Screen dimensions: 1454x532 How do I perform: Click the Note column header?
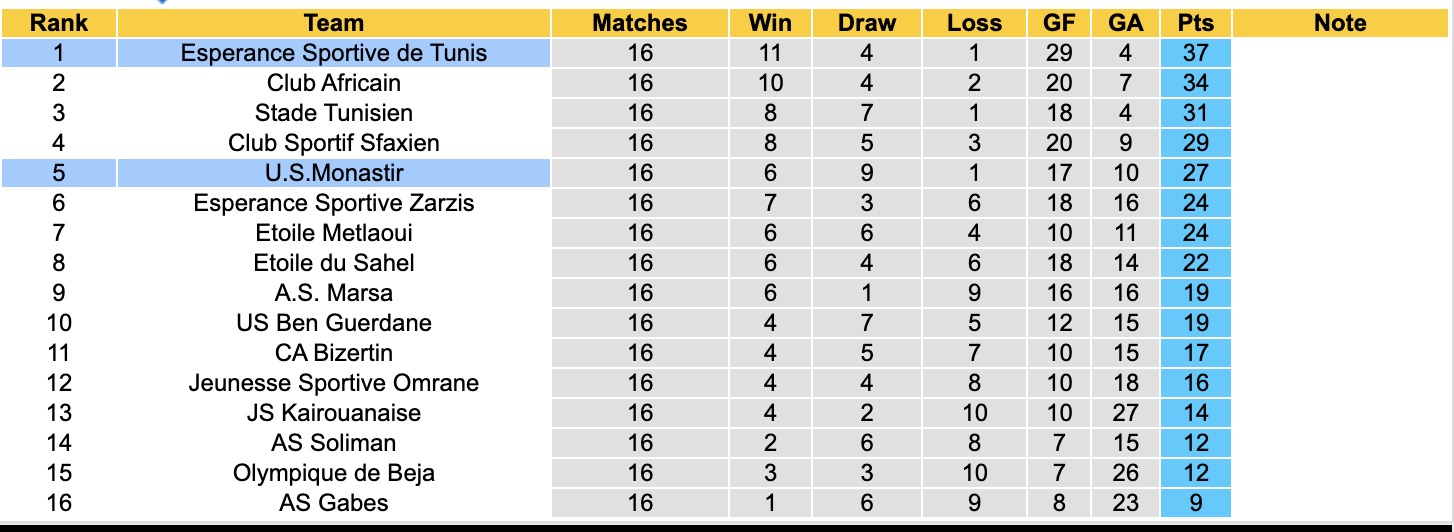coord(1340,23)
